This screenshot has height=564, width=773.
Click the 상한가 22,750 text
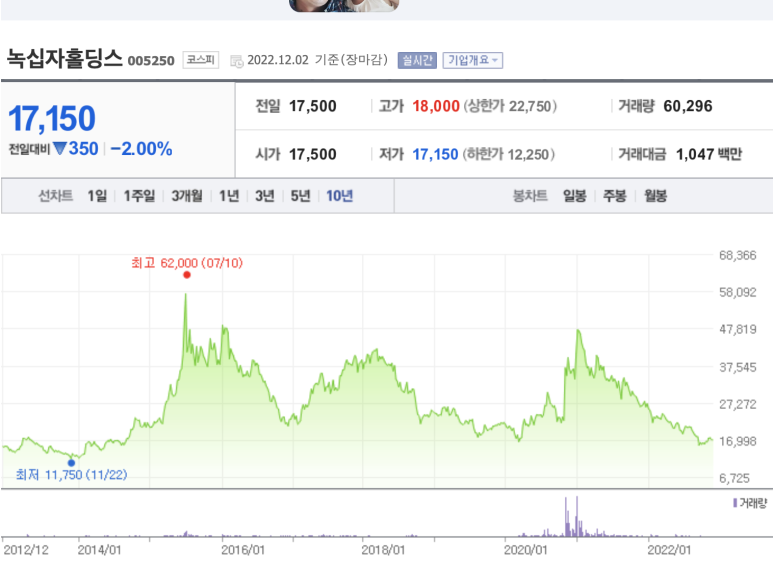click(x=510, y=106)
